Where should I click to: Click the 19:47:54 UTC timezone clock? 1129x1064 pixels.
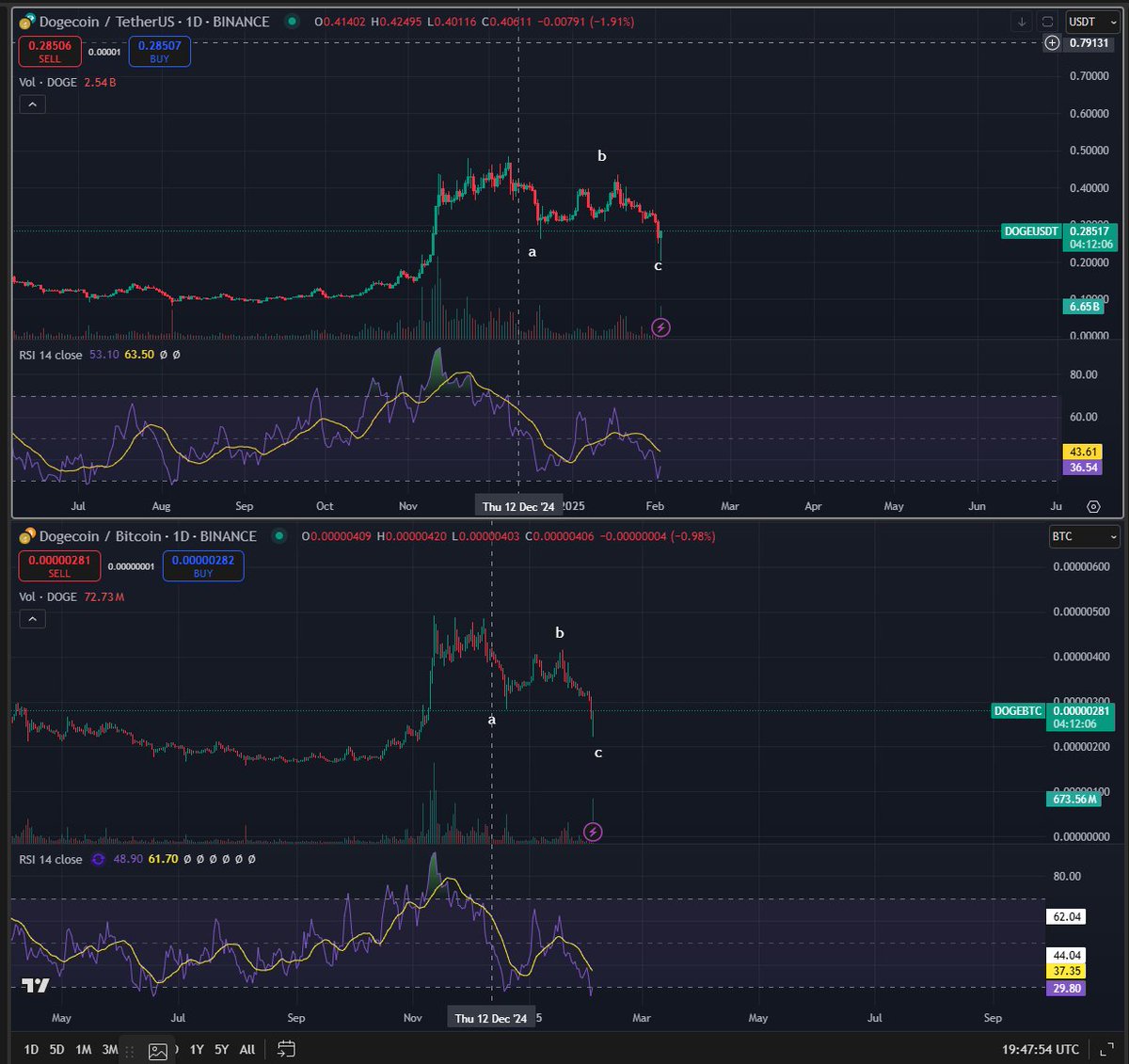pyautogui.click(x=1041, y=1049)
